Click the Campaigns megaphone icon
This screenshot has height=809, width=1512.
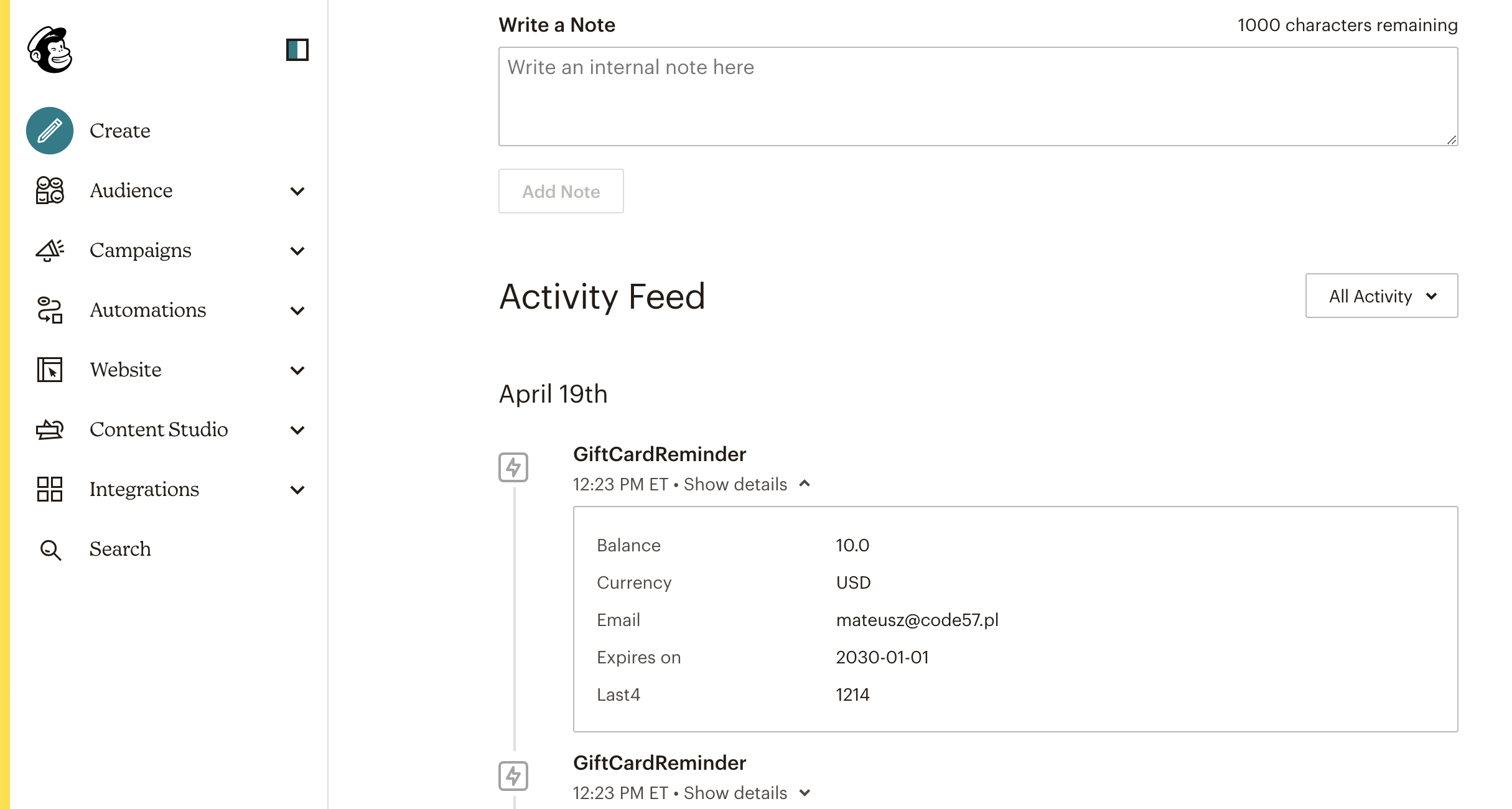(50, 250)
